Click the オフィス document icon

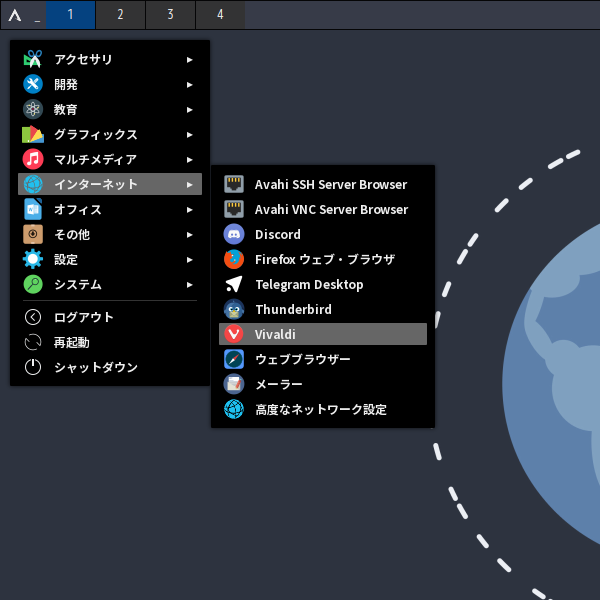(x=33, y=209)
